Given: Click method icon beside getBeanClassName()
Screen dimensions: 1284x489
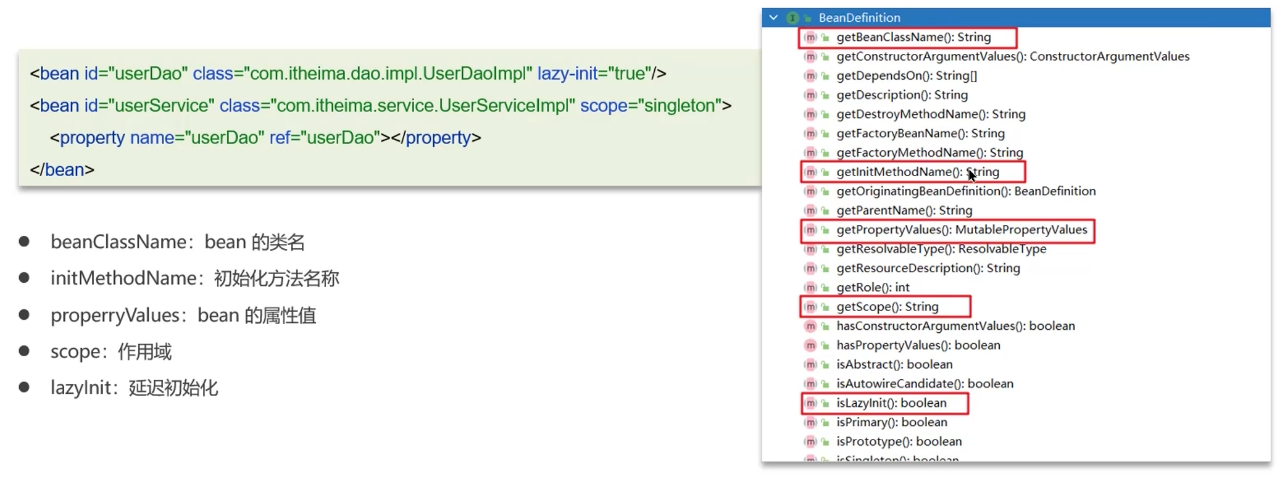Looking at the screenshot, I should 811,37.
